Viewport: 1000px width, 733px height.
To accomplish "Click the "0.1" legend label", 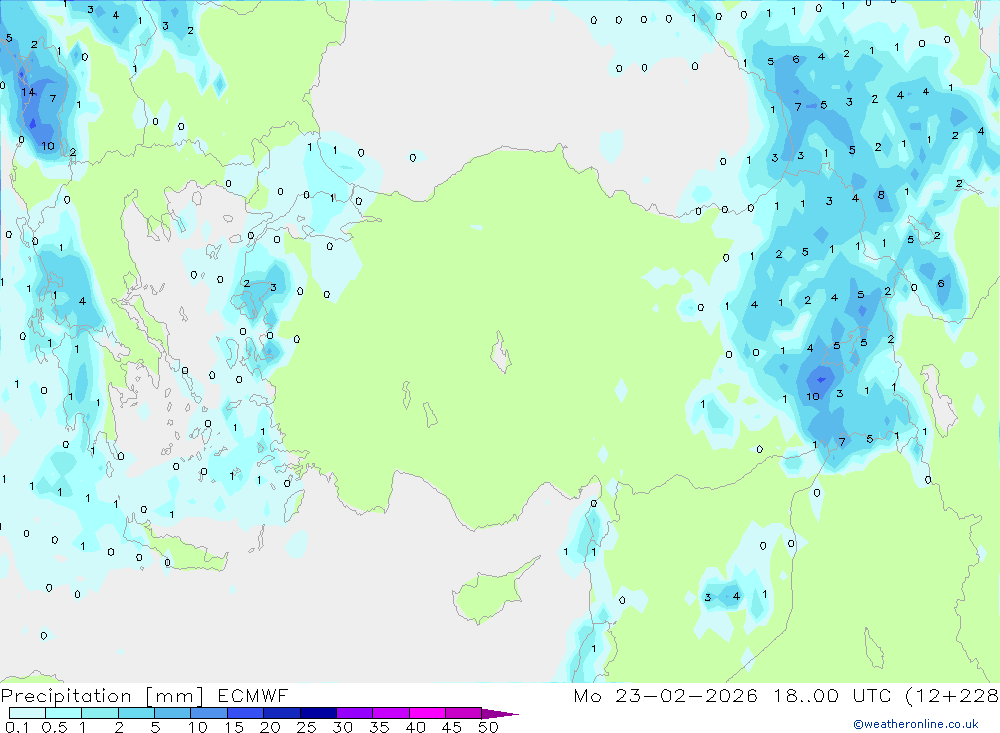I will click(x=17, y=727).
